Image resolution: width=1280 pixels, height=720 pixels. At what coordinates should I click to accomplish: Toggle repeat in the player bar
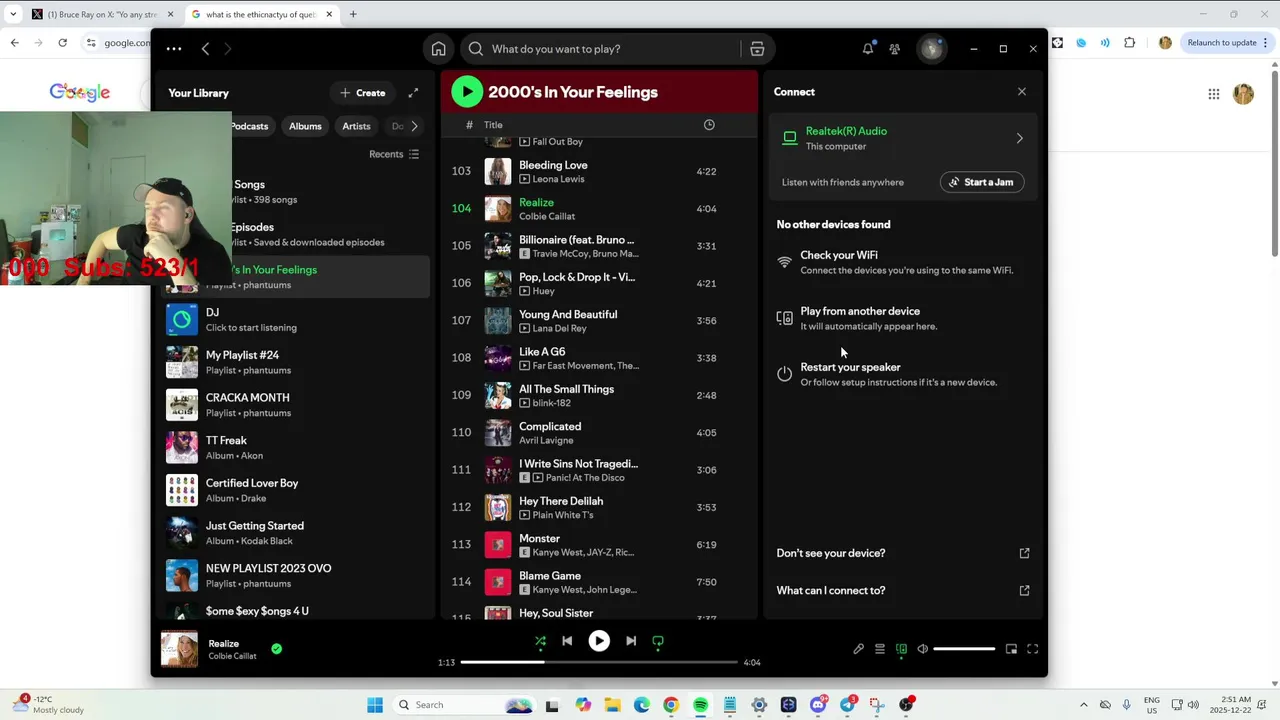point(658,641)
